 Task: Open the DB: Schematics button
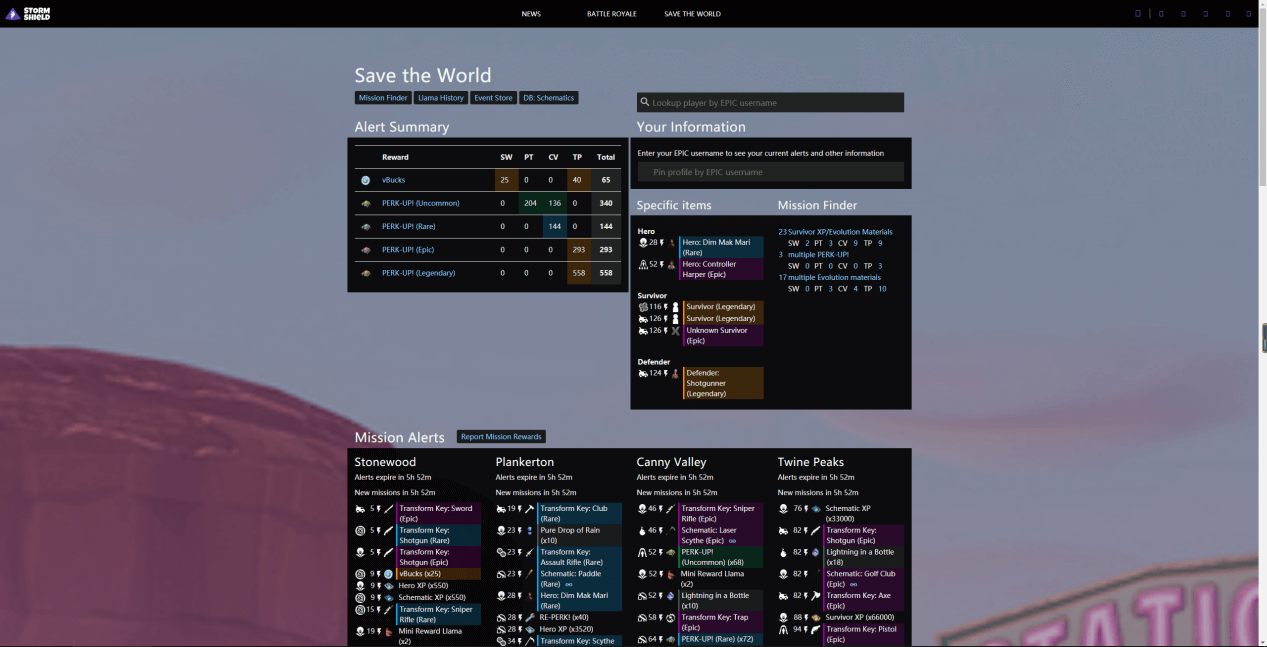[548, 98]
